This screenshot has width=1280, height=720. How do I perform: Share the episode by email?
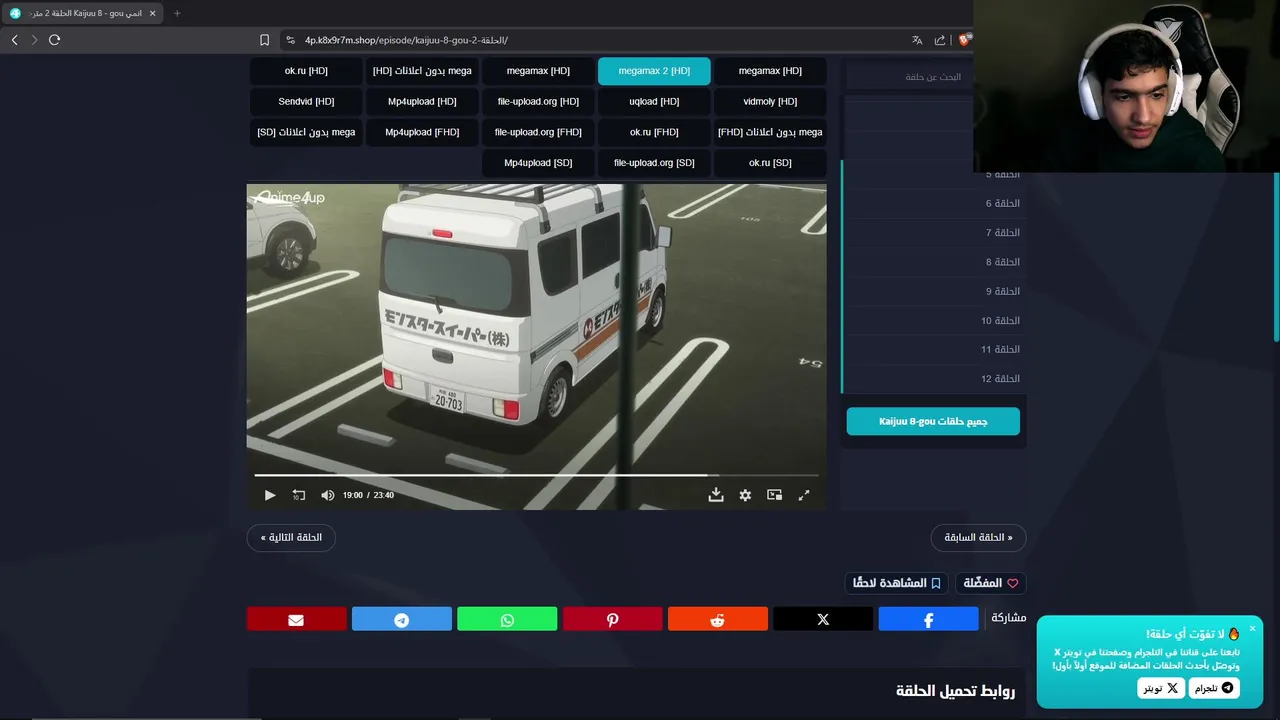296,619
